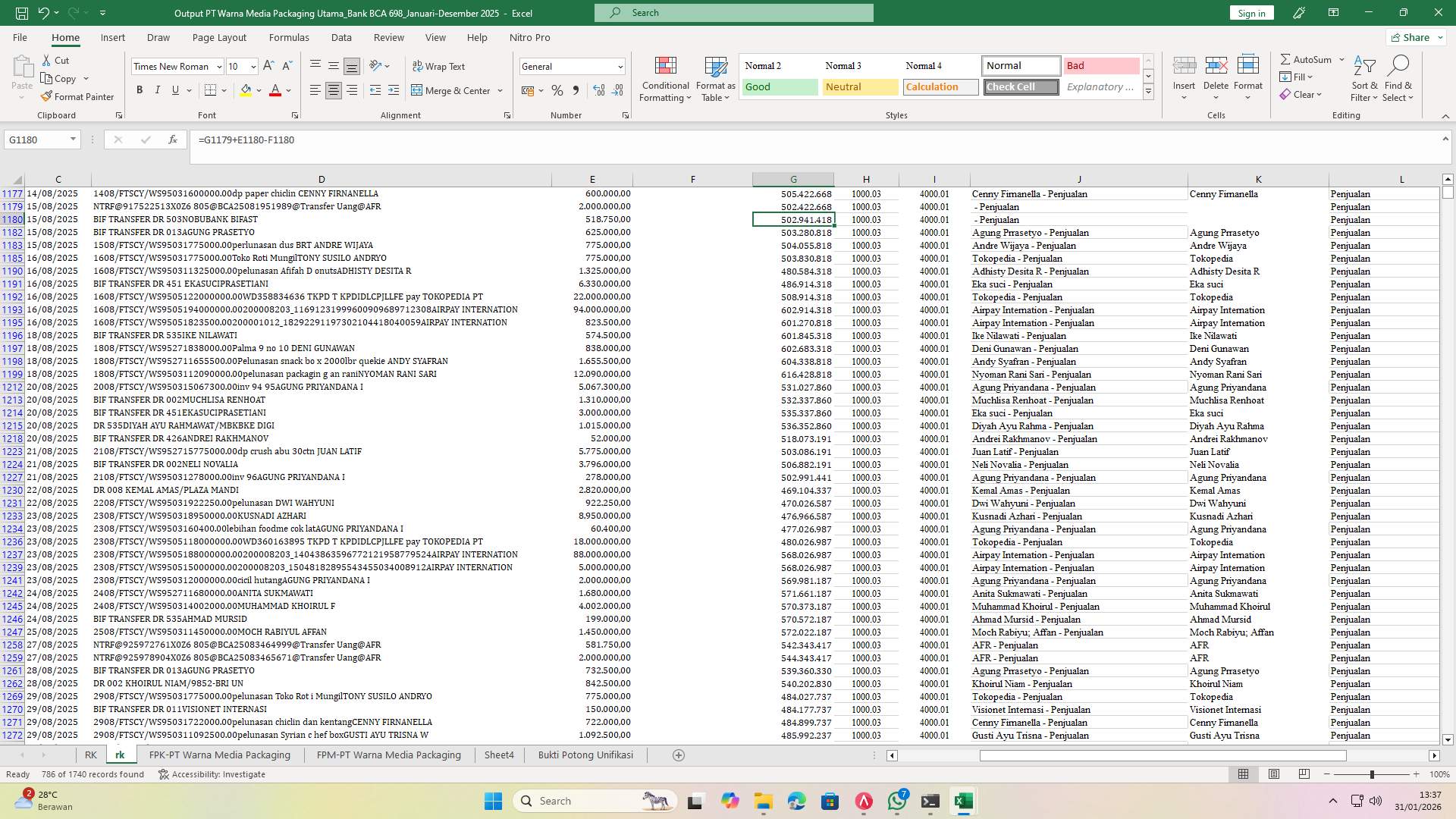This screenshot has width=1456, height=819.
Task: Open Conditional Formatting
Action: click(665, 78)
